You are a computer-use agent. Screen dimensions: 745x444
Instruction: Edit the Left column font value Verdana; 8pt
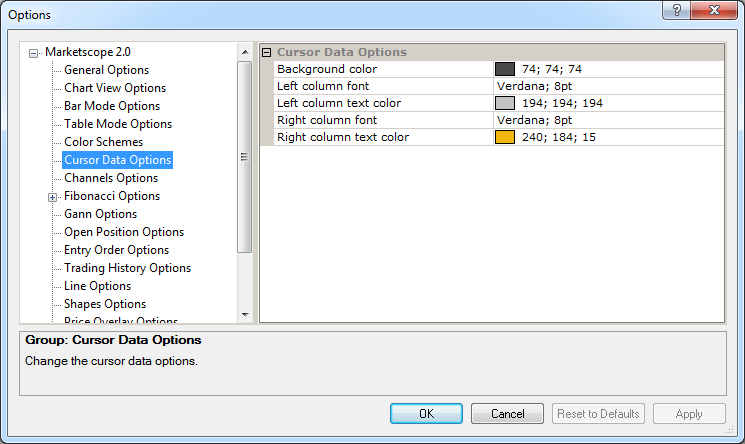(x=535, y=86)
